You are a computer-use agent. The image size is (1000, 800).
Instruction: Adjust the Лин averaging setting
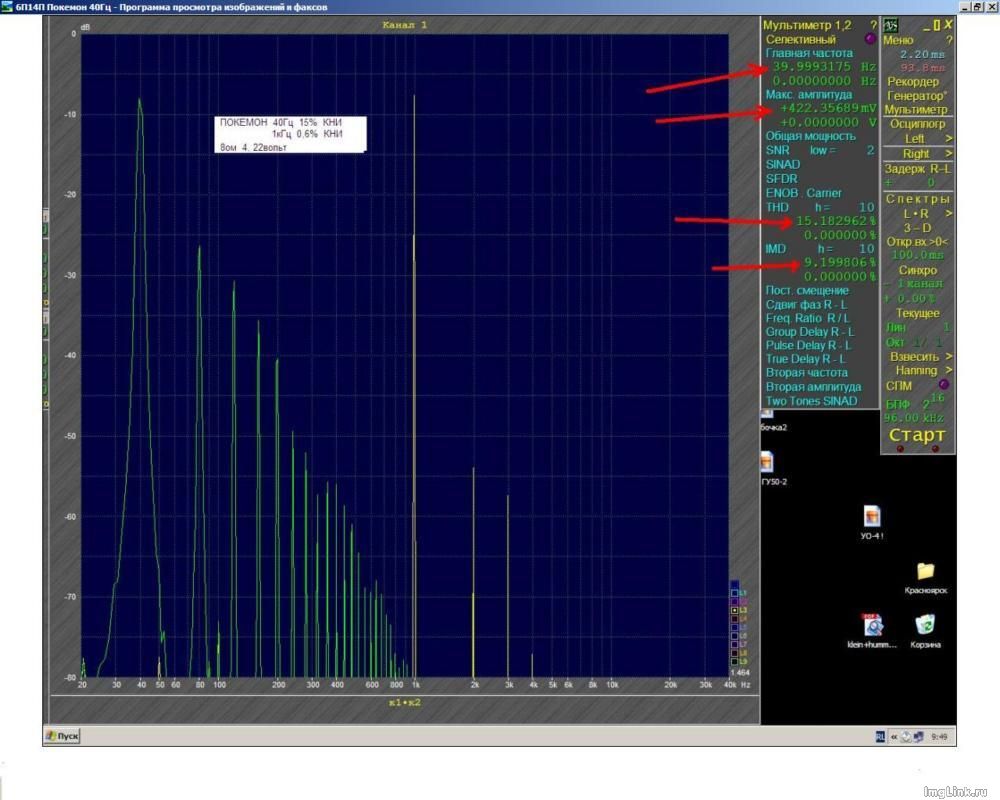[917, 327]
